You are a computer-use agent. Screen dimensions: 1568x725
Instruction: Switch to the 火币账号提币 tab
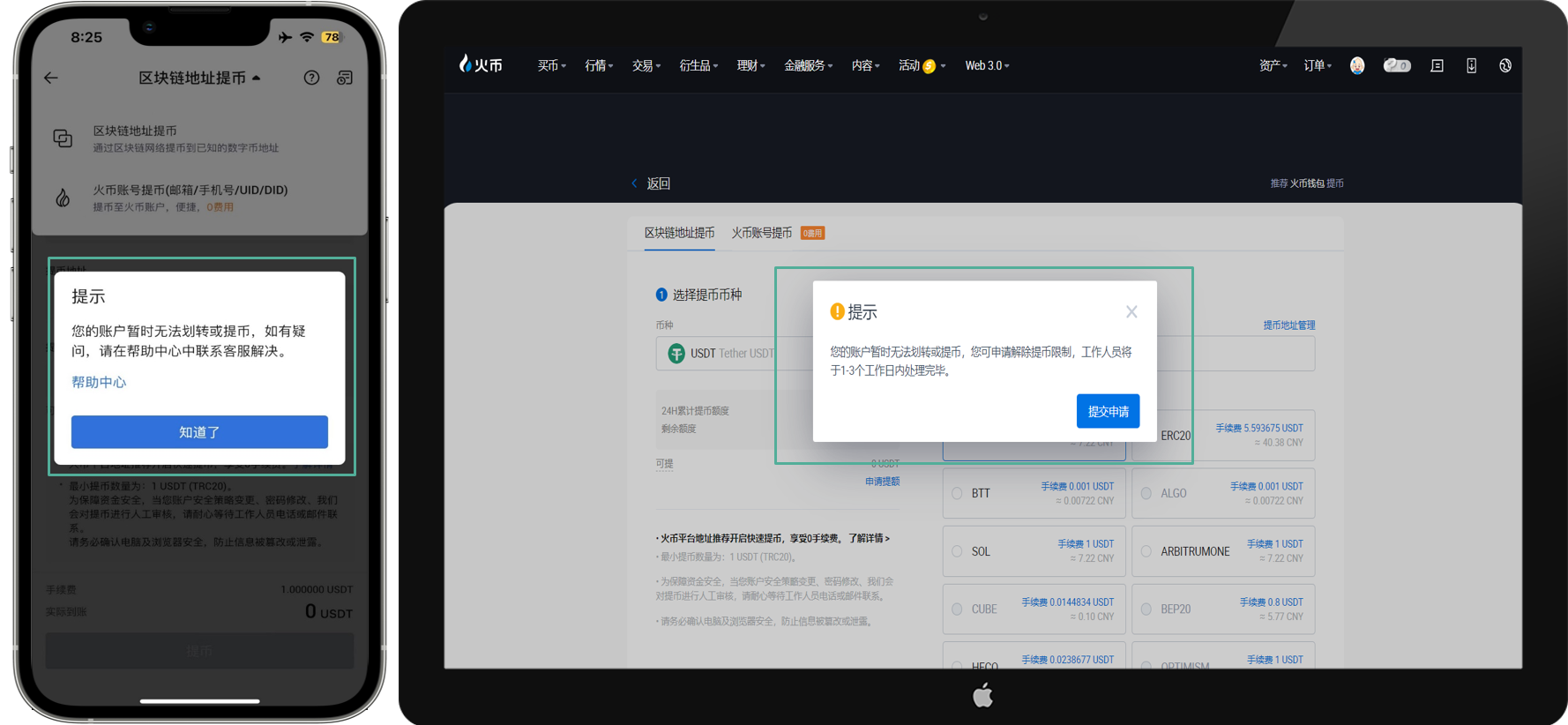point(761,233)
